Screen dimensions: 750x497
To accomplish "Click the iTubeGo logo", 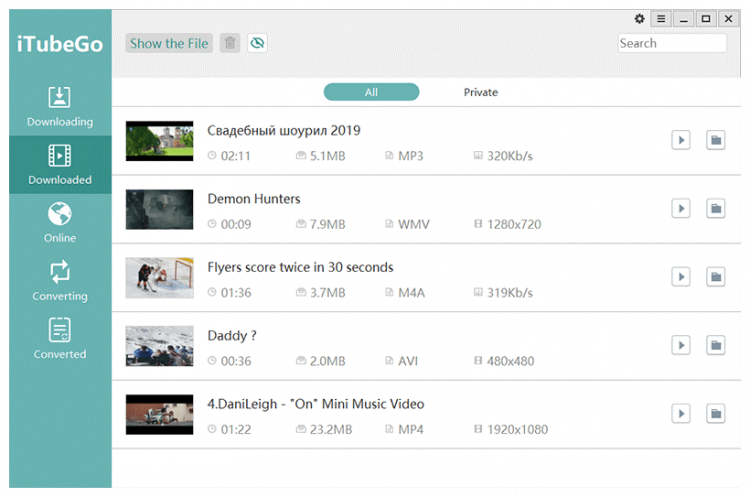I will point(60,44).
